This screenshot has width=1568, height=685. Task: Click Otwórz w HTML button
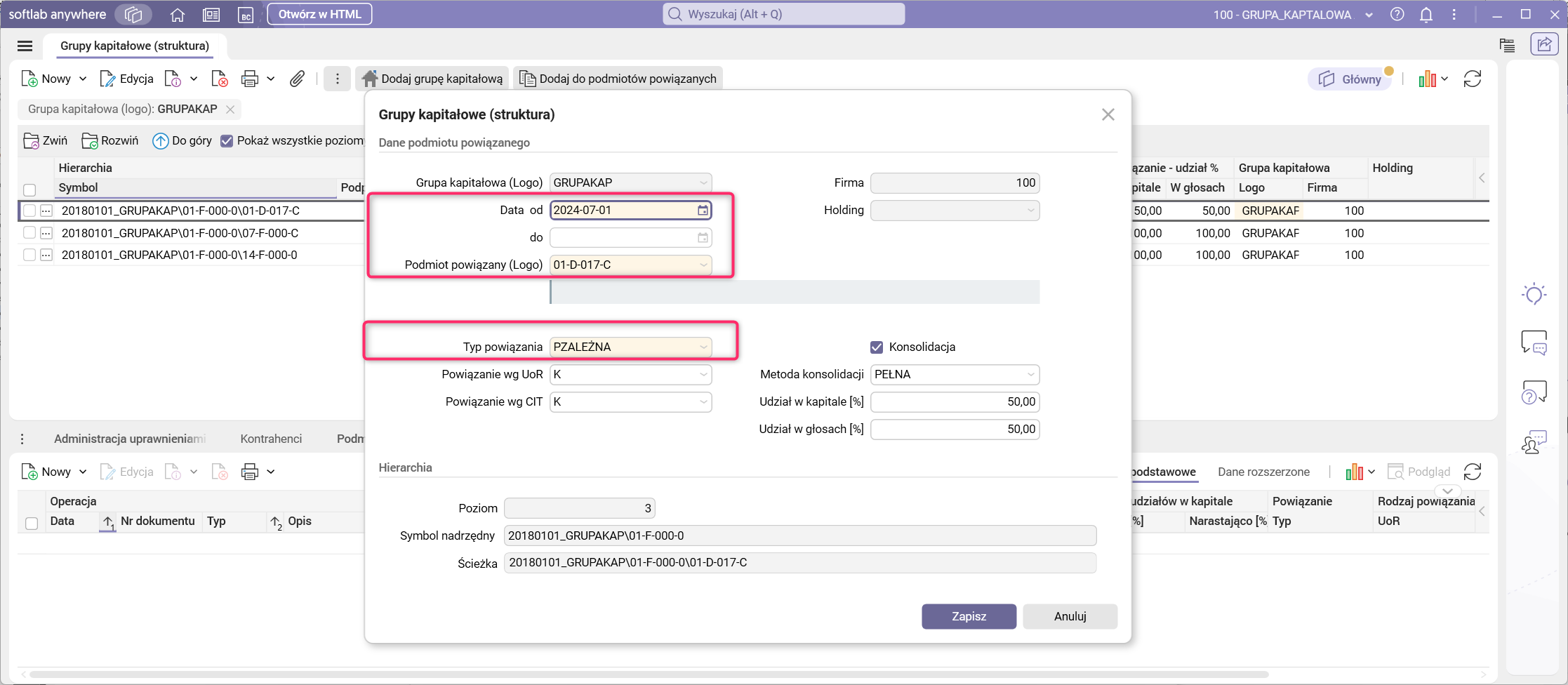(x=319, y=15)
